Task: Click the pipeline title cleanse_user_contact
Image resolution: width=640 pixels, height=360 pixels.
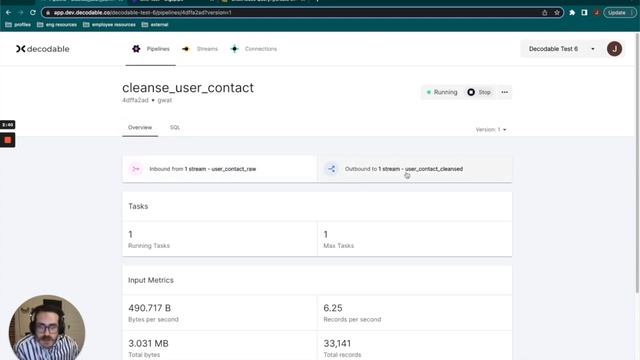Action: coord(188,88)
